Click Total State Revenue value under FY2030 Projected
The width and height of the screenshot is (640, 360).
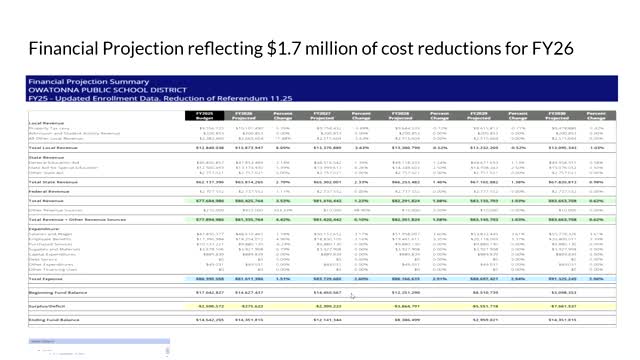point(562,182)
